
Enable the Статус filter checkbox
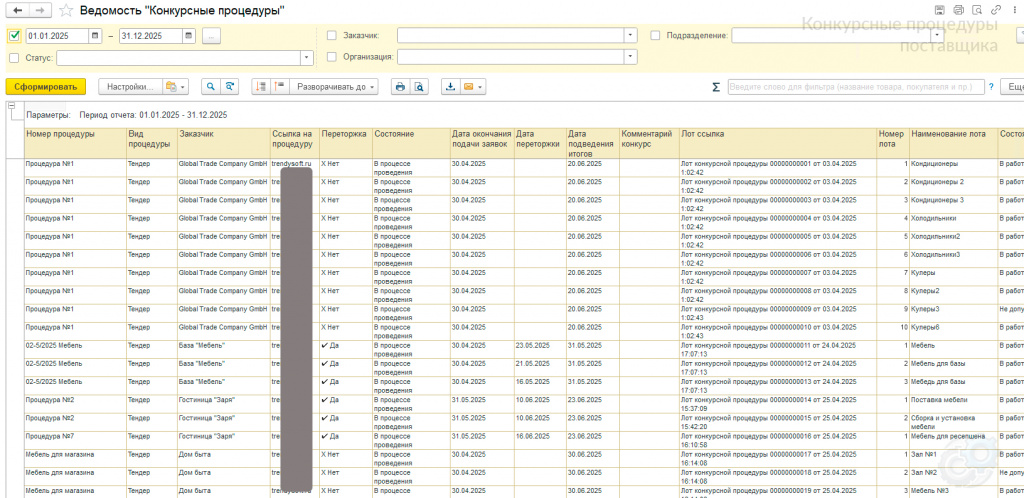click(x=14, y=58)
